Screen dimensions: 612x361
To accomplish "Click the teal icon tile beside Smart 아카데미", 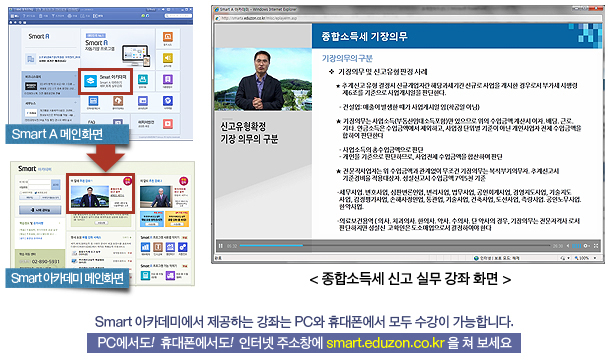I will [143, 79].
